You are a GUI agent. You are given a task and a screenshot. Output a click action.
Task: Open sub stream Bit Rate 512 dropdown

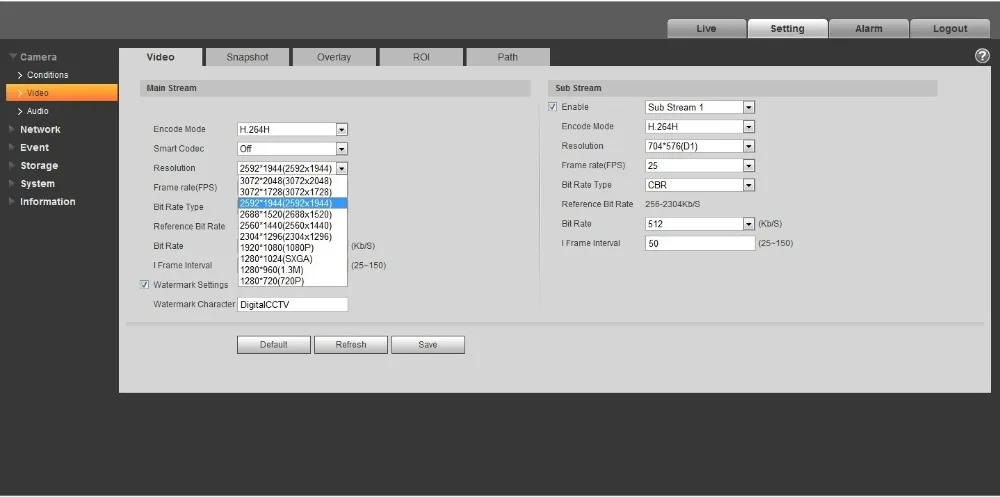pos(700,225)
